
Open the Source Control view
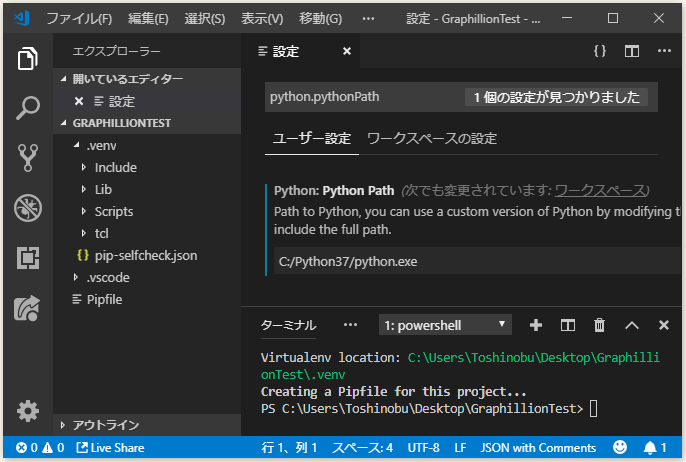(x=28, y=158)
